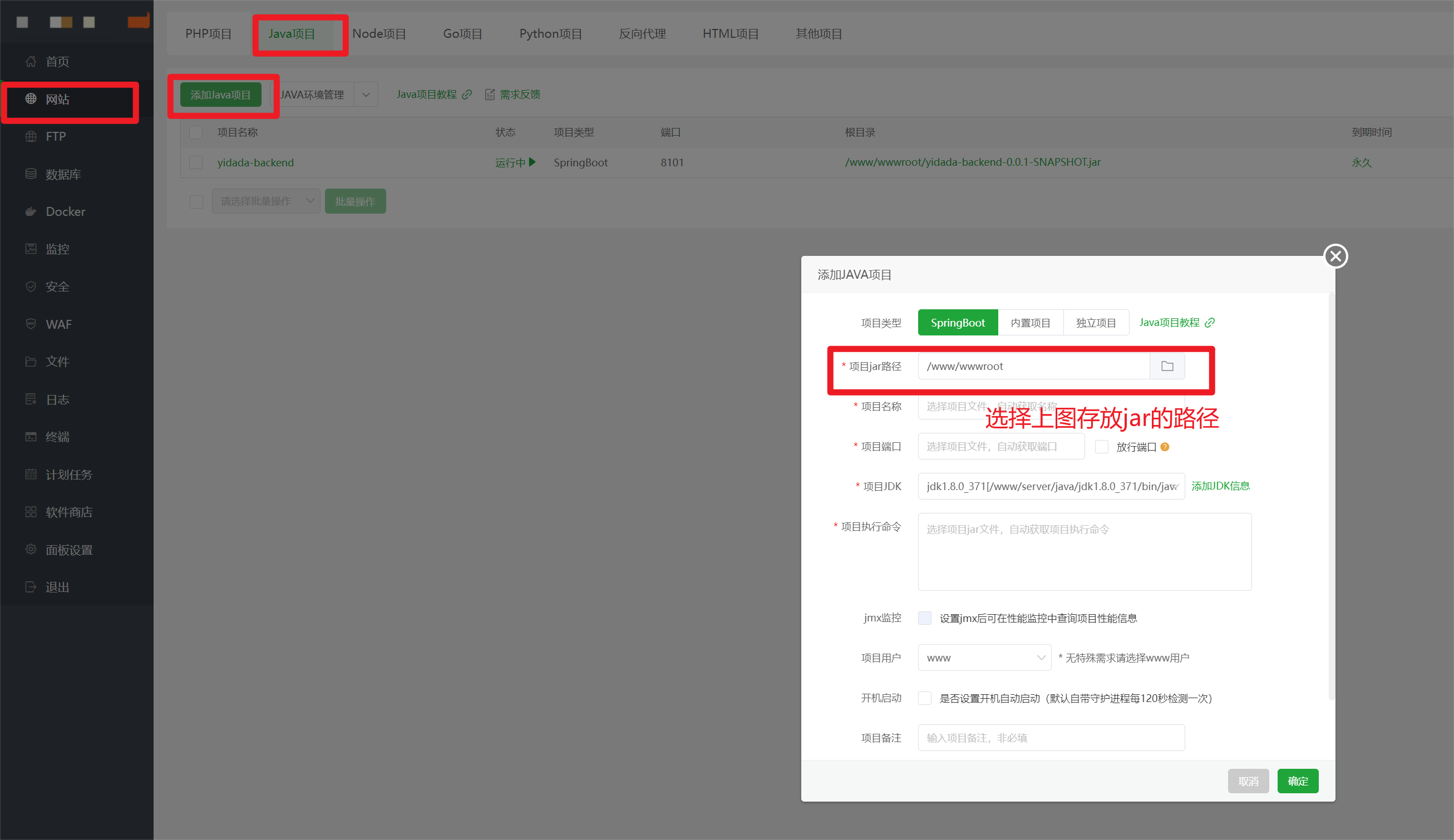Switch to the Java项目 tab
The width and height of the screenshot is (1454, 840).
point(292,34)
